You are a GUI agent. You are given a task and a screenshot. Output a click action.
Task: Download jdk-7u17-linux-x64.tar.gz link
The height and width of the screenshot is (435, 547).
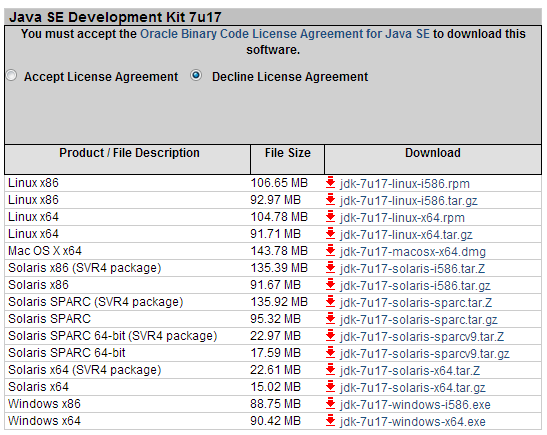pyautogui.click(x=406, y=235)
